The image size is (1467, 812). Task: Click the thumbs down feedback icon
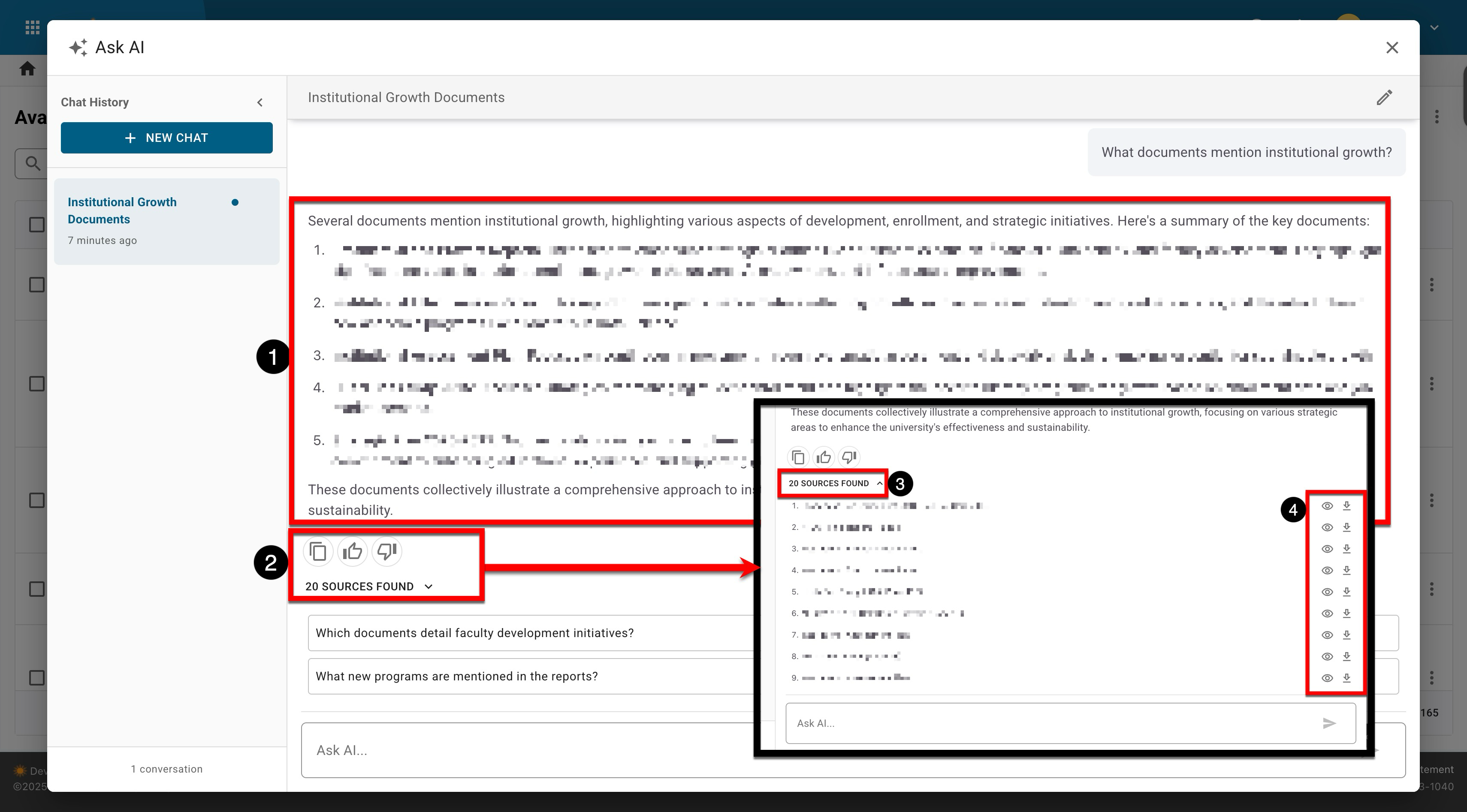coord(386,551)
